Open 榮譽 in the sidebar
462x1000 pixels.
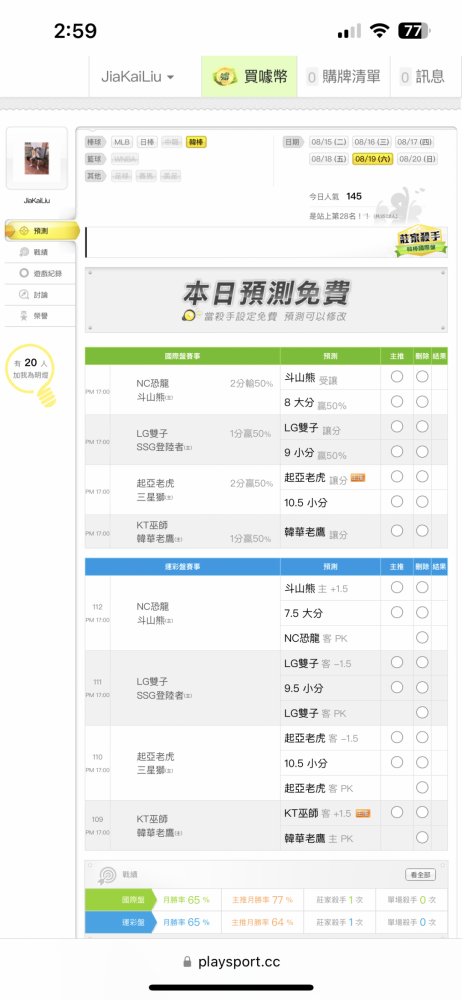pos(40,316)
